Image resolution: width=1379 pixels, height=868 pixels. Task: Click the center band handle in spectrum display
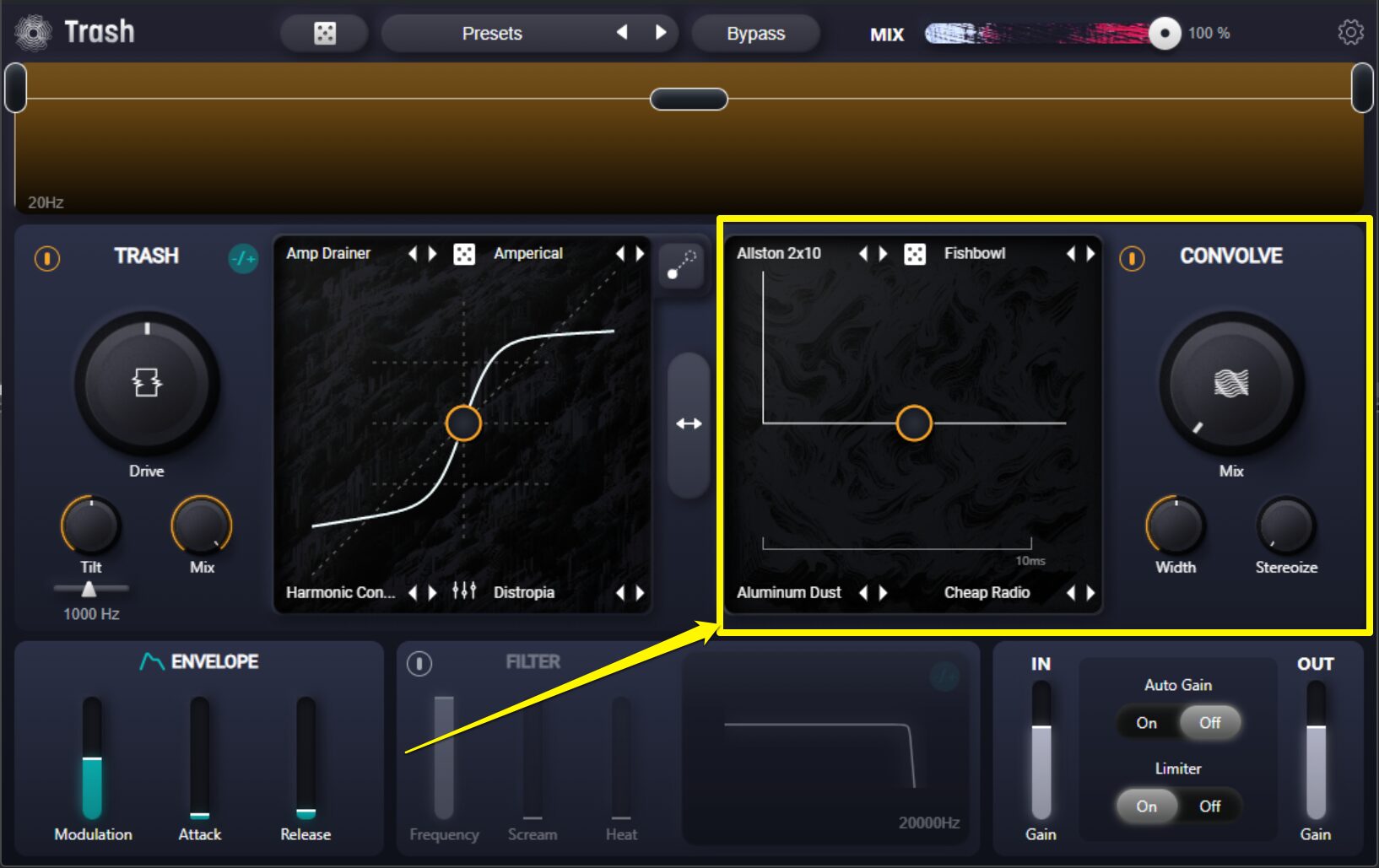point(689,100)
